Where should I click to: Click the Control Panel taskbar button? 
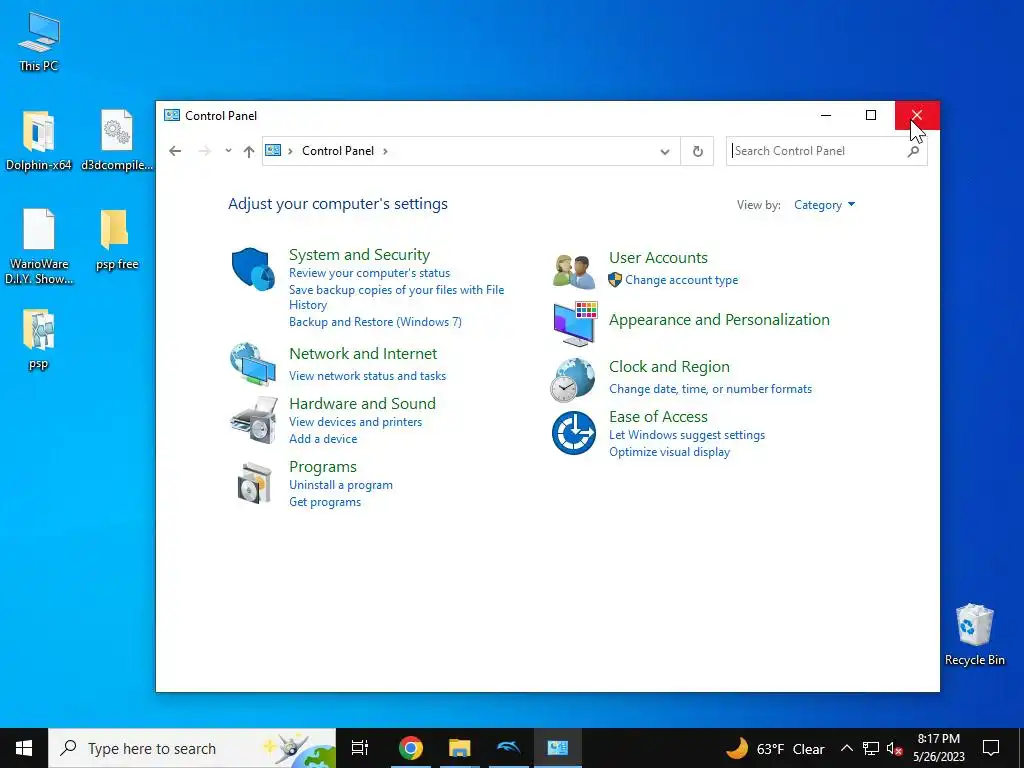tap(558, 748)
